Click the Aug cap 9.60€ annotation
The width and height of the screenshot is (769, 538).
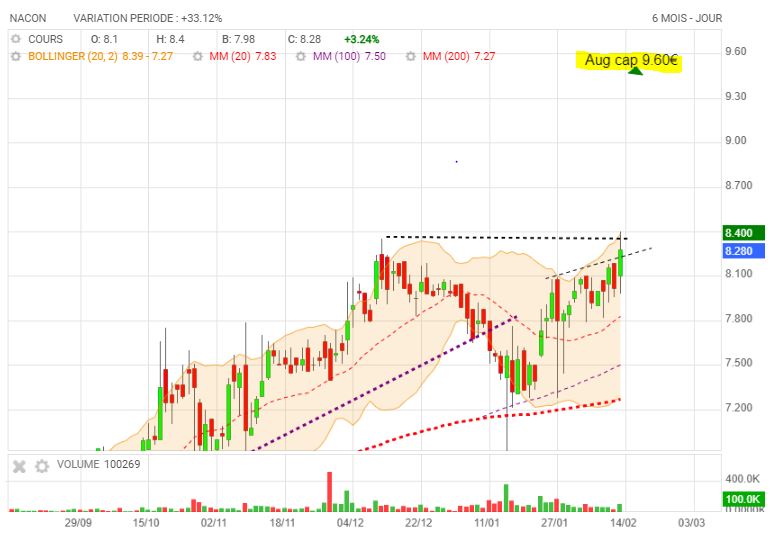pyautogui.click(x=631, y=60)
